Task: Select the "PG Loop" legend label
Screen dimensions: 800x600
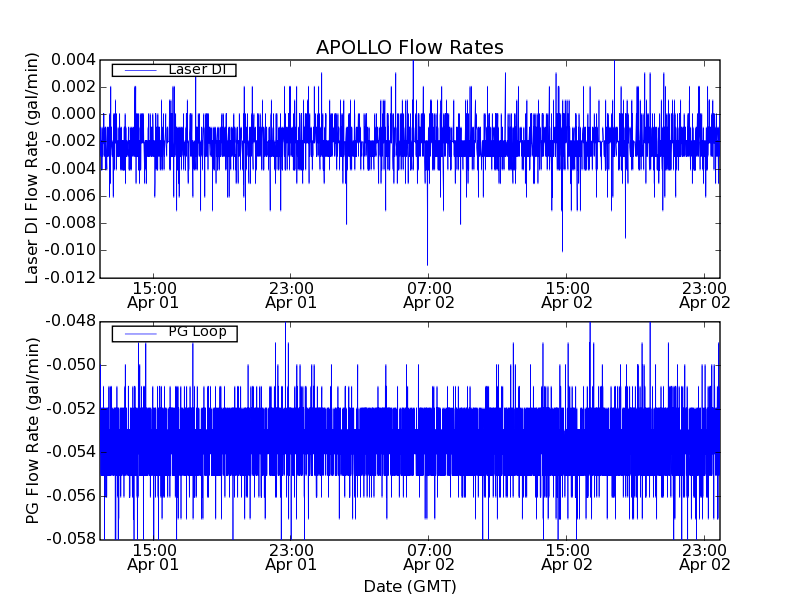Action: coord(197,332)
